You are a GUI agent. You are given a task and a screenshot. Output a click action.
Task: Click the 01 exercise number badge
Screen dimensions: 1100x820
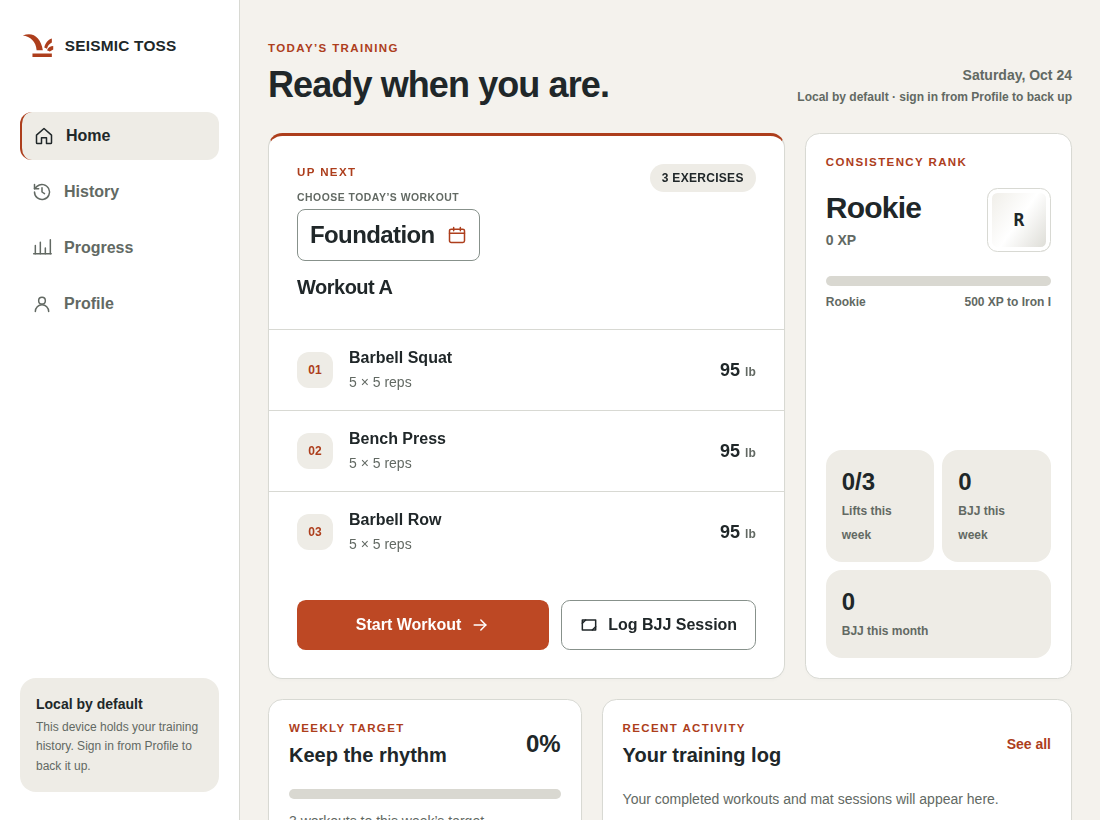click(315, 370)
